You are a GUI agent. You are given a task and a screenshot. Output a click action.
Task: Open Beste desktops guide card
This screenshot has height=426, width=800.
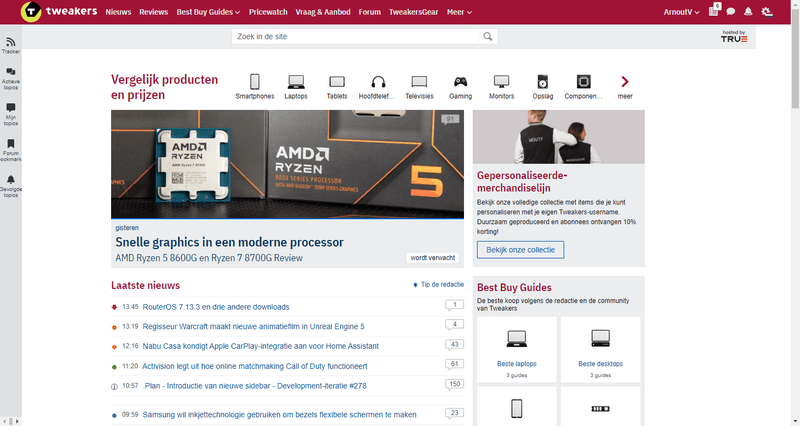[601, 349]
